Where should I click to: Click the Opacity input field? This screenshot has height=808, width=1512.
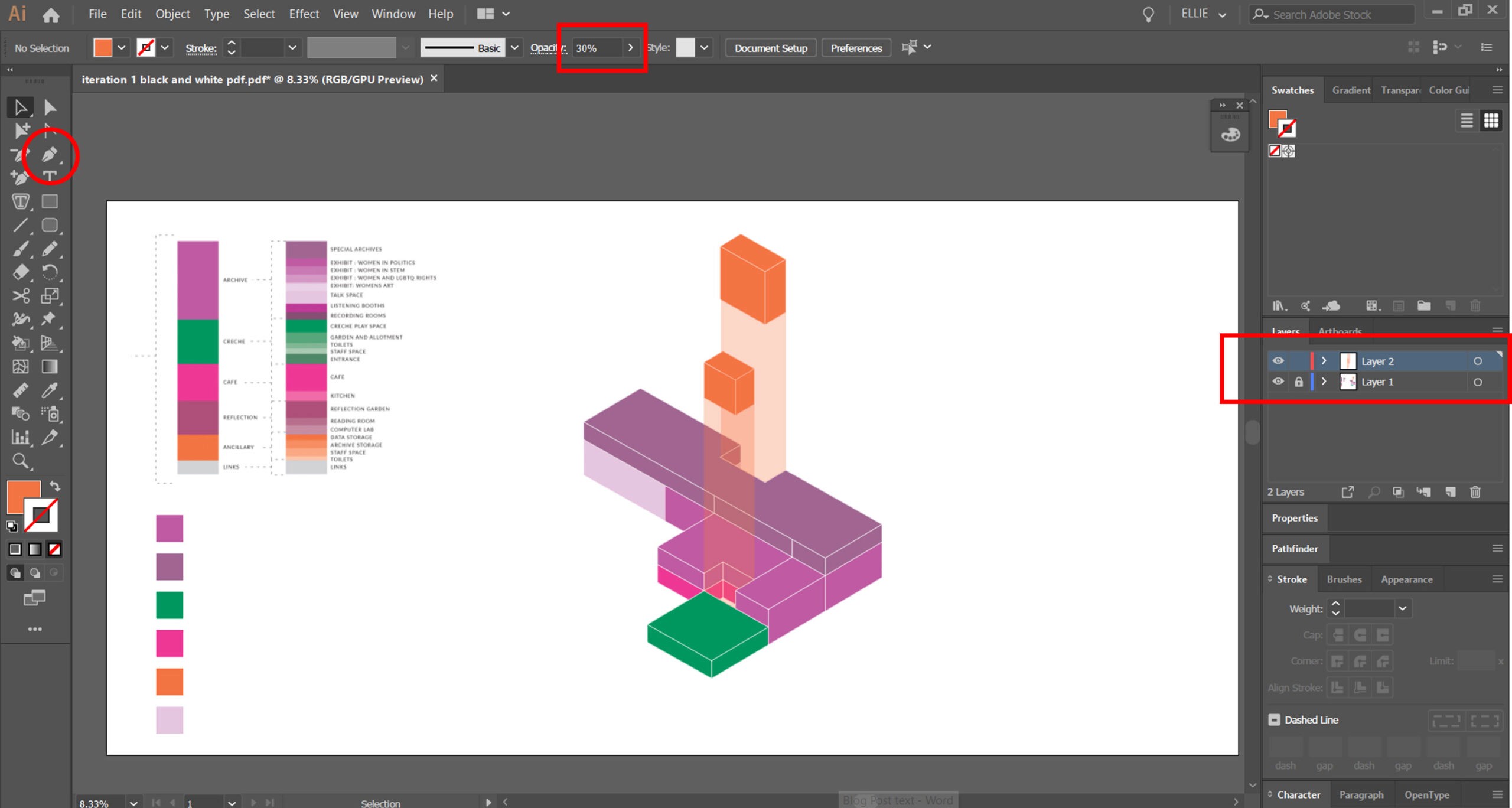coord(595,48)
